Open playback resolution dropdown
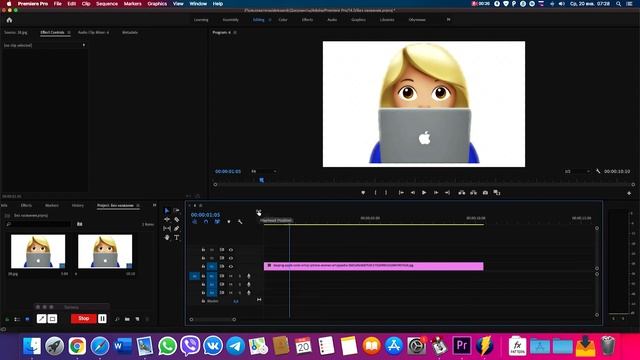 coord(577,171)
